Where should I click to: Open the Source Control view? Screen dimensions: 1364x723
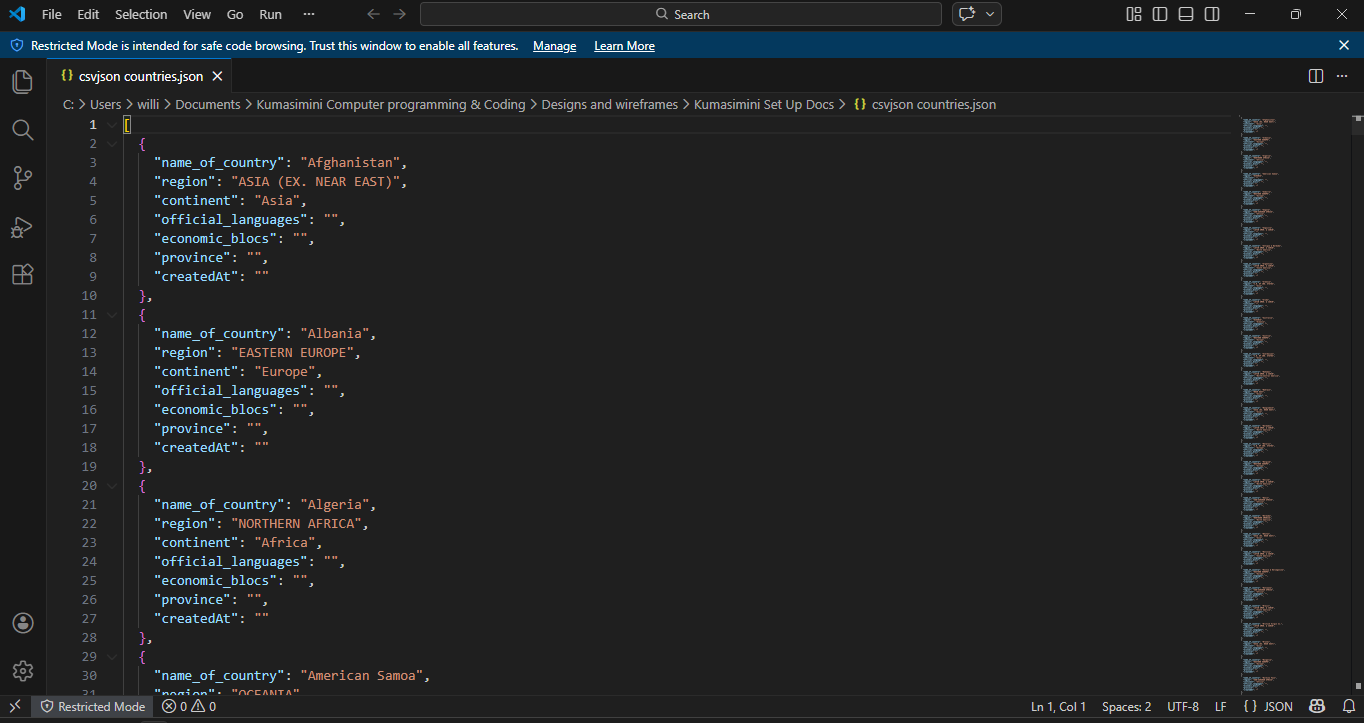coord(22,178)
